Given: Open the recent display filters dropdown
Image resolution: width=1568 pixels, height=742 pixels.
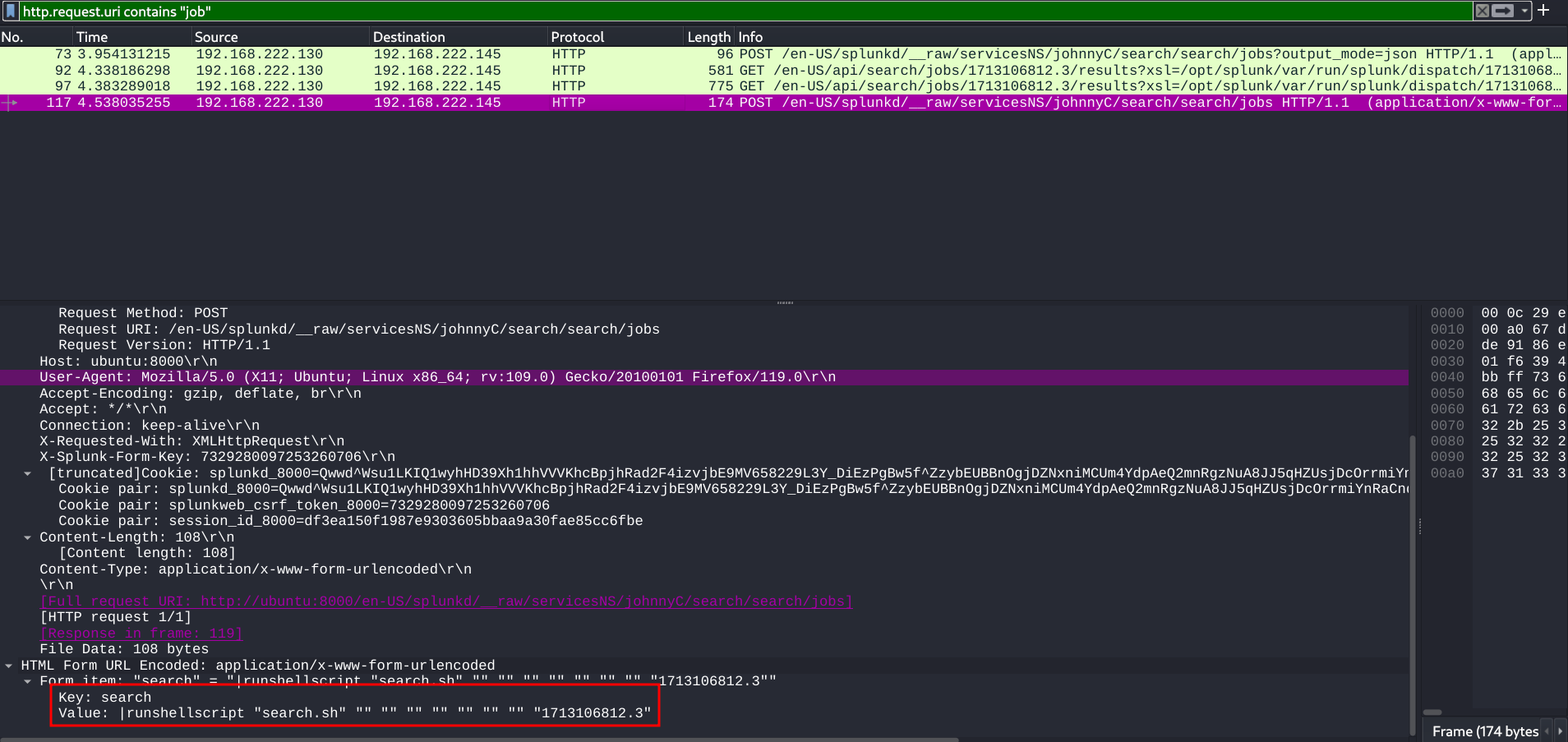Looking at the screenshot, I should [x=1524, y=11].
